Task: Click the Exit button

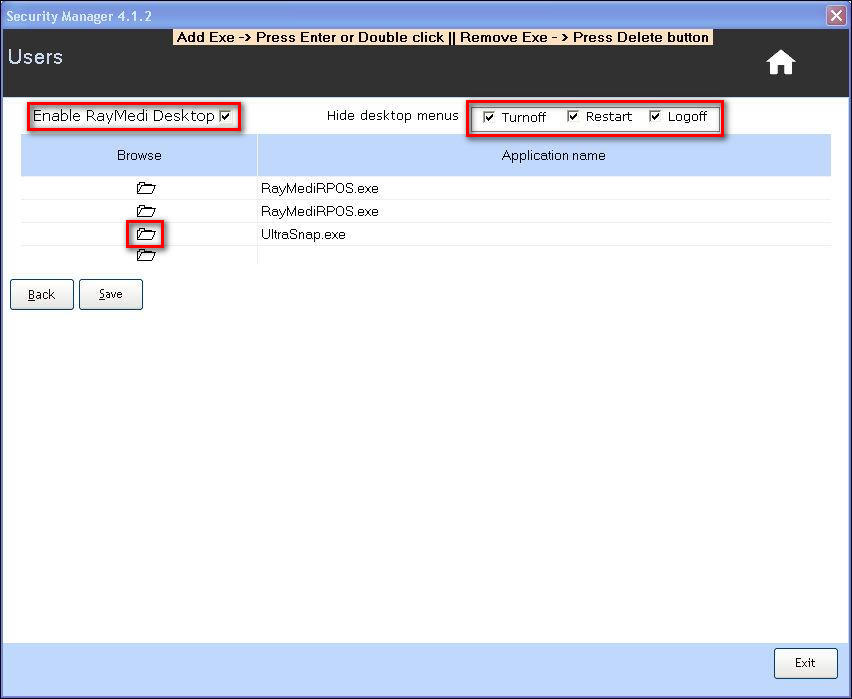Action: (805, 663)
